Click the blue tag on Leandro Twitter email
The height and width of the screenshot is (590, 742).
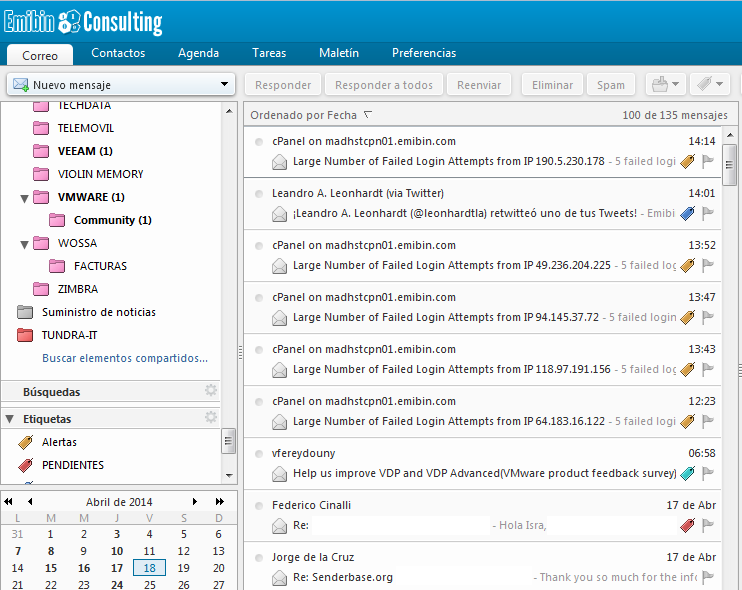point(688,214)
